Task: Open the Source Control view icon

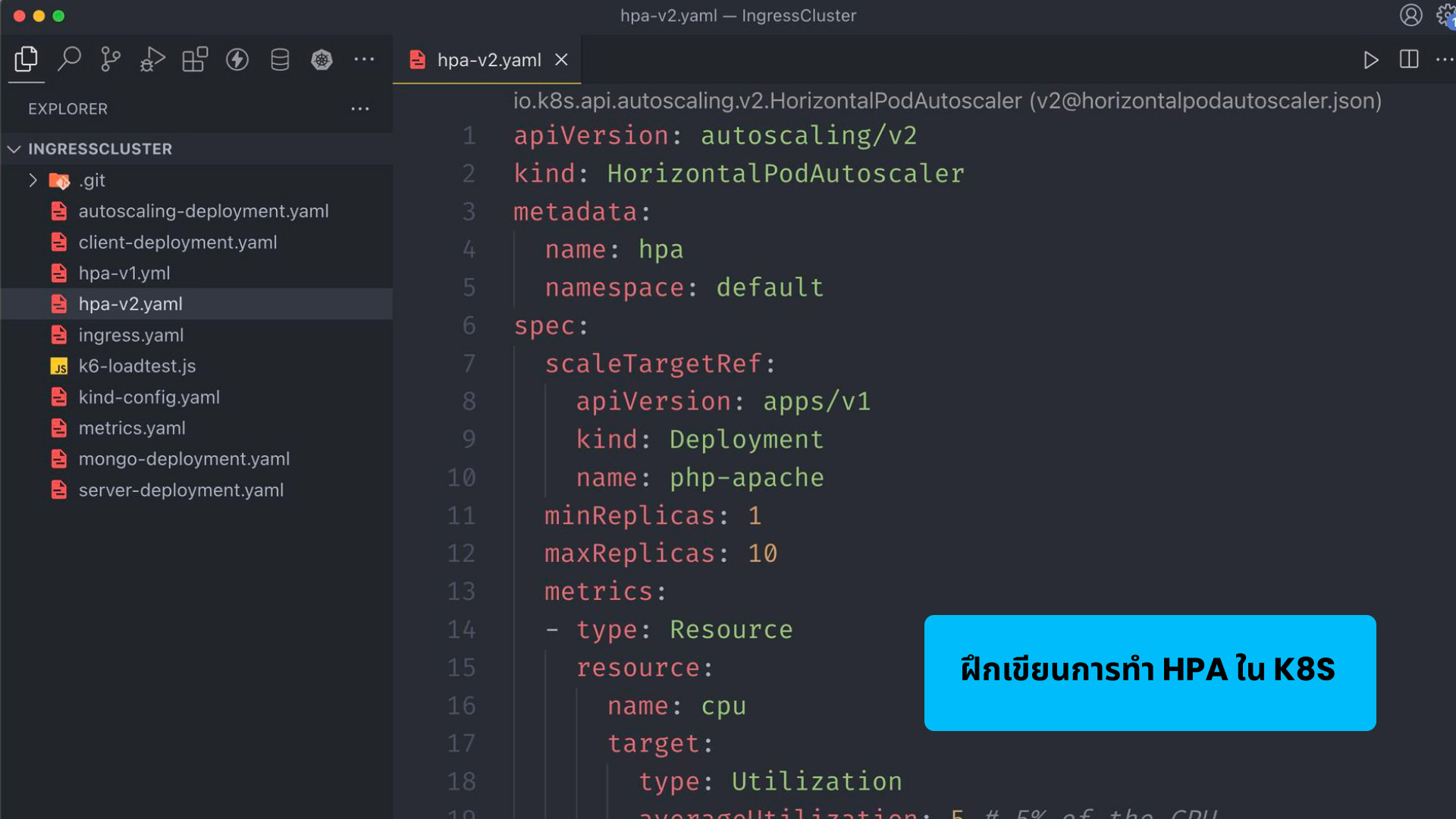Action: 111,59
